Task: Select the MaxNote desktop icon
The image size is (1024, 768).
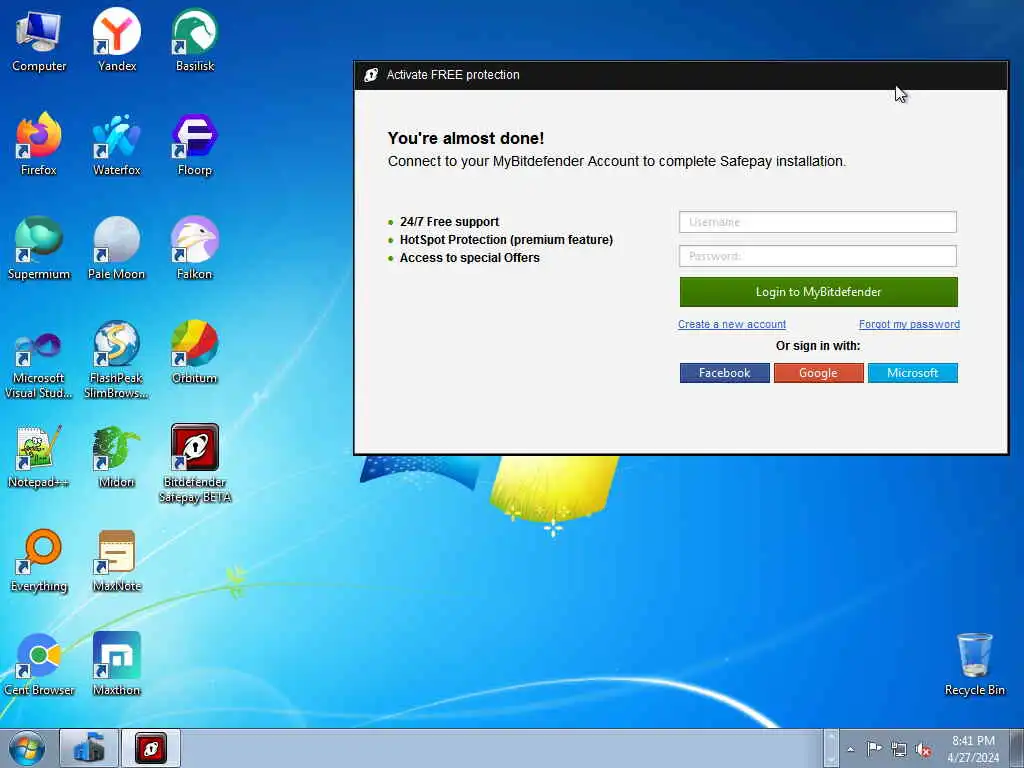Action: point(117,560)
